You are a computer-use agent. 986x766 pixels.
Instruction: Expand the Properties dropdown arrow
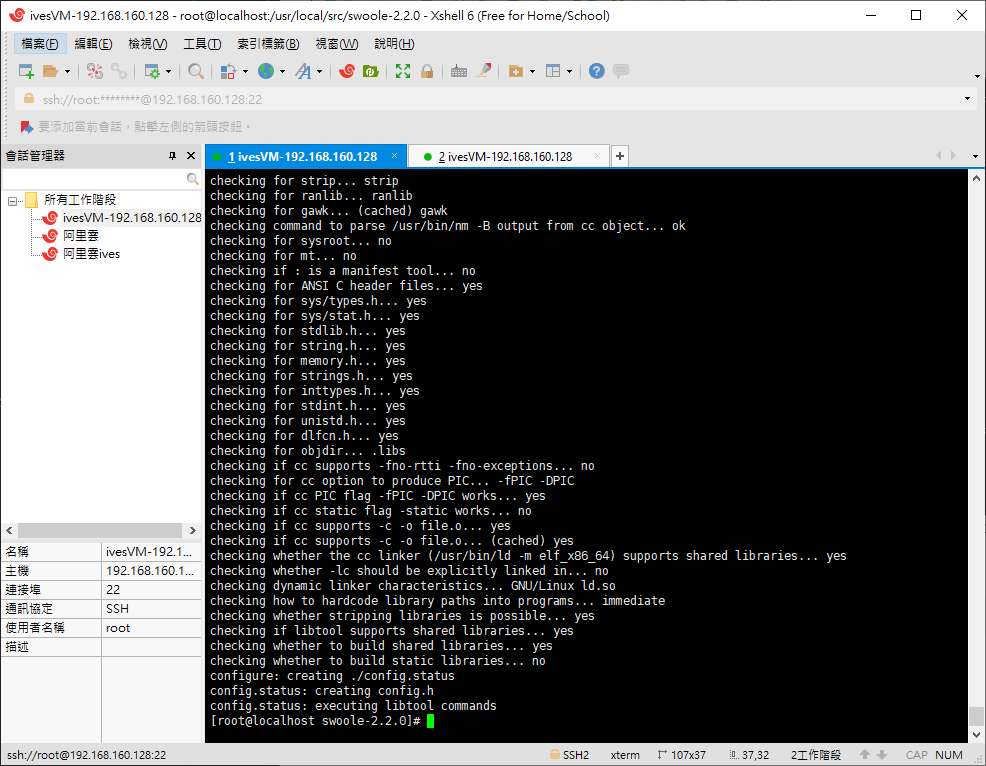[x=168, y=72]
